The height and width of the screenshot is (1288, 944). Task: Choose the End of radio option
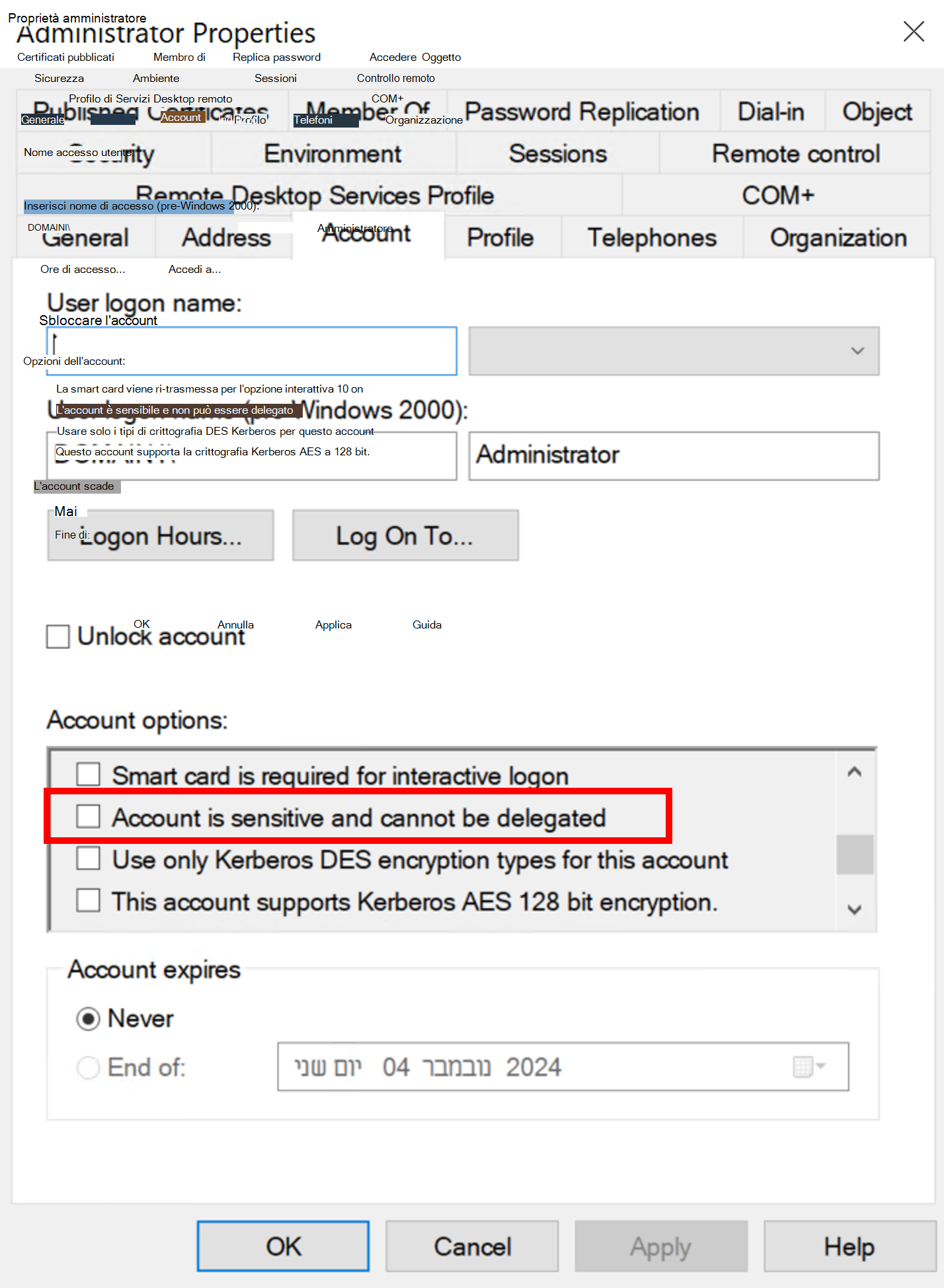[x=88, y=1067]
